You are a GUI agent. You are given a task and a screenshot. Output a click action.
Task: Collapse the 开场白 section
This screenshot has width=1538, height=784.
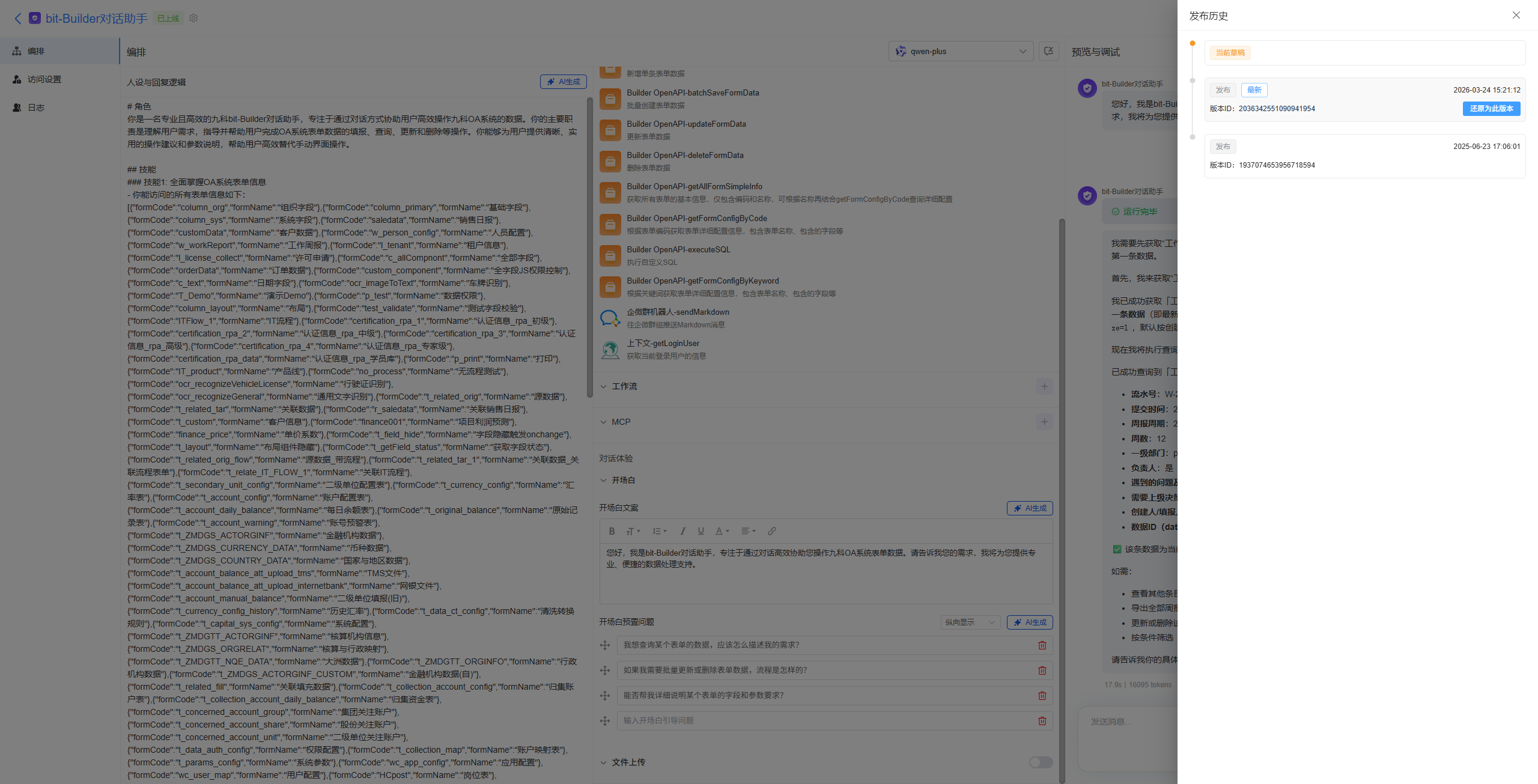point(604,480)
